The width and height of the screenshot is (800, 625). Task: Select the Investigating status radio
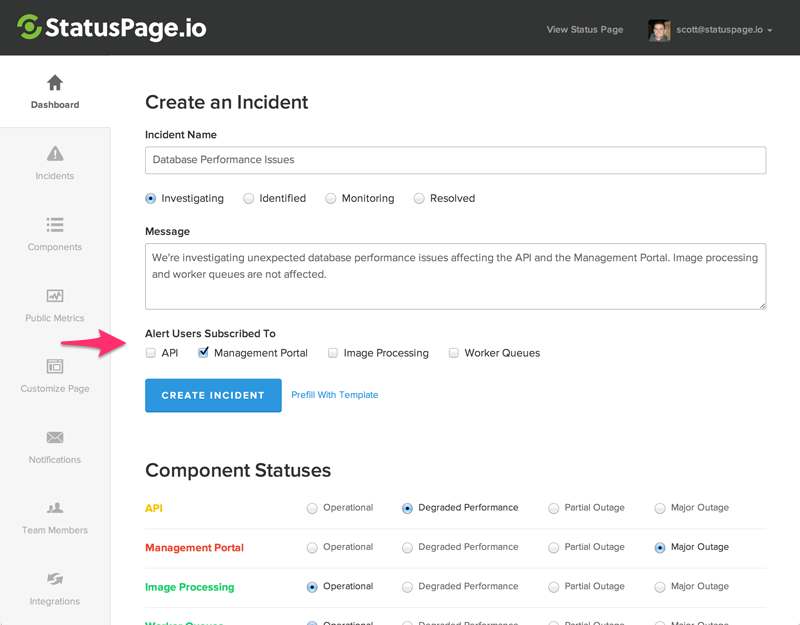(x=151, y=198)
